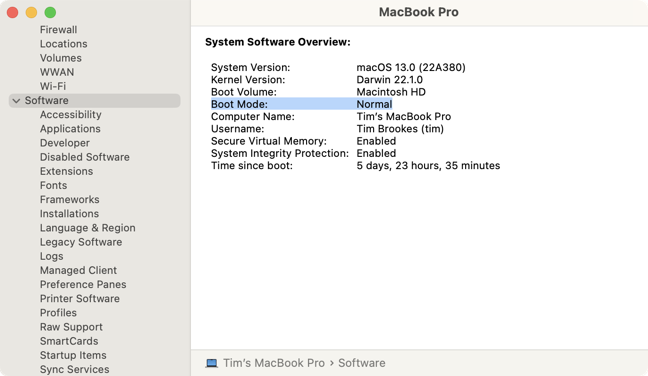Open Printer Software entry
Image resolution: width=648 pixels, height=376 pixels.
coord(80,298)
